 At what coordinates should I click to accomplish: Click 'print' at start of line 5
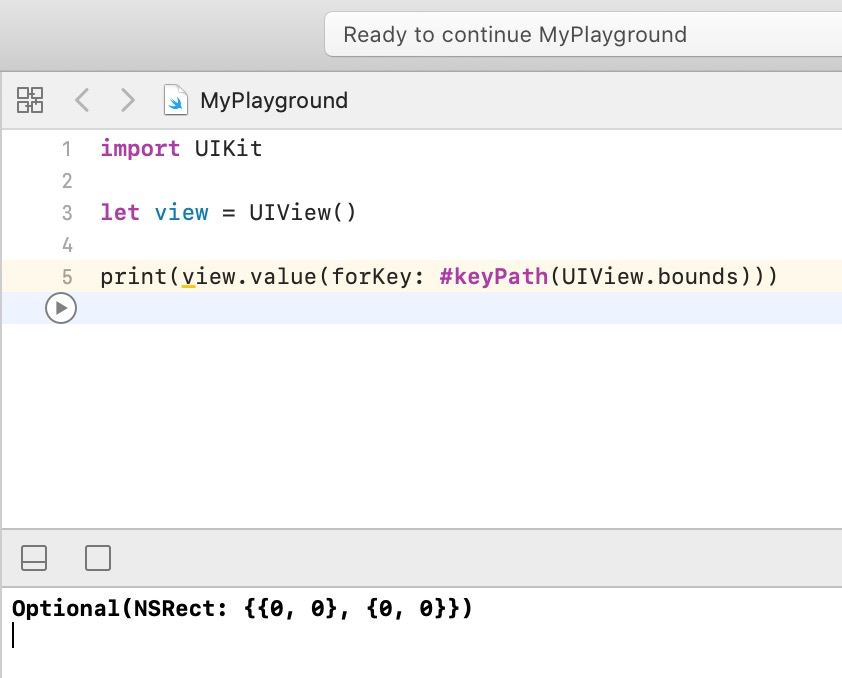pos(134,277)
